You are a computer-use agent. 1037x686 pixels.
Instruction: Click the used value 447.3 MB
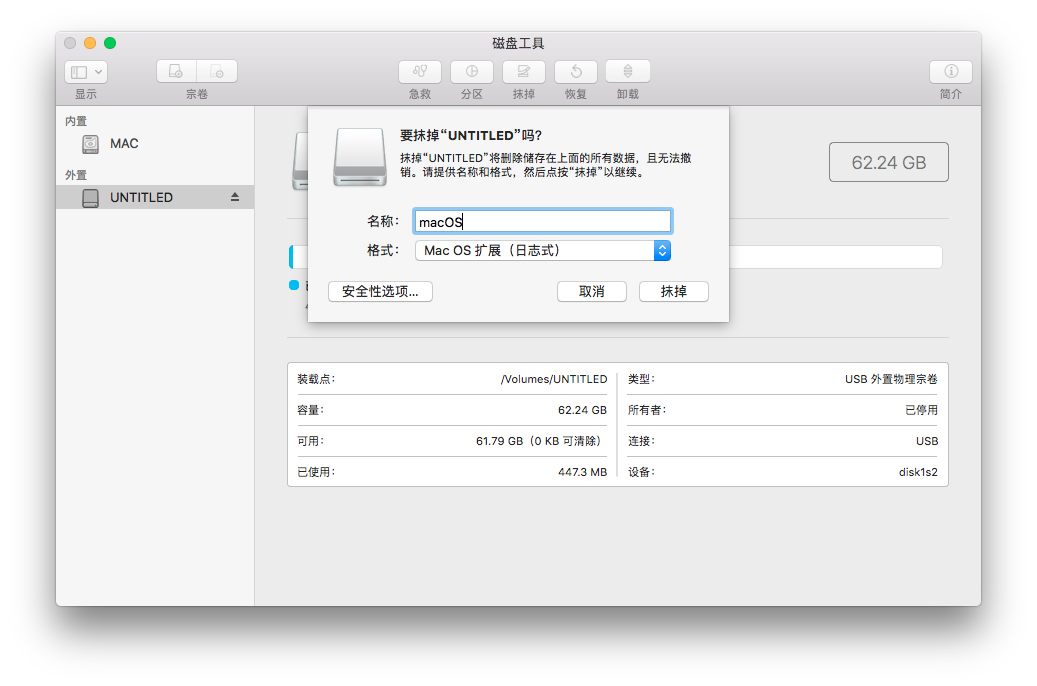[x=582, y=472]
